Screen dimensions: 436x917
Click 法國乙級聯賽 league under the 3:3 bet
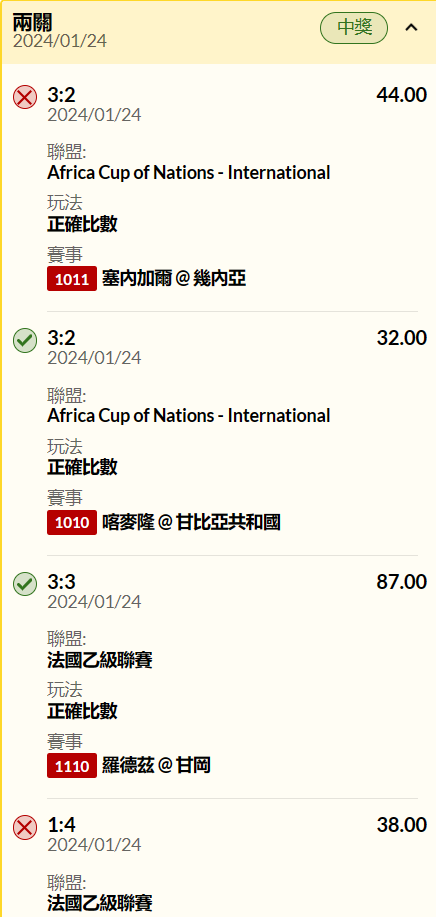100,660
